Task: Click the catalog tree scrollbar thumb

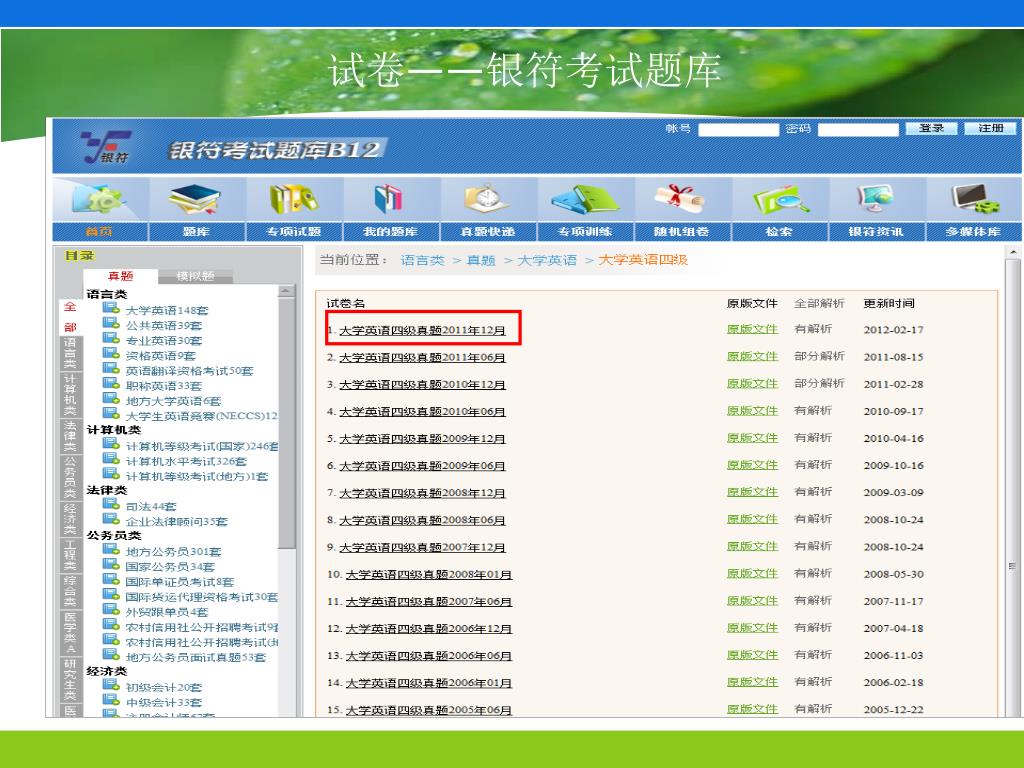Action: point(286,423)
